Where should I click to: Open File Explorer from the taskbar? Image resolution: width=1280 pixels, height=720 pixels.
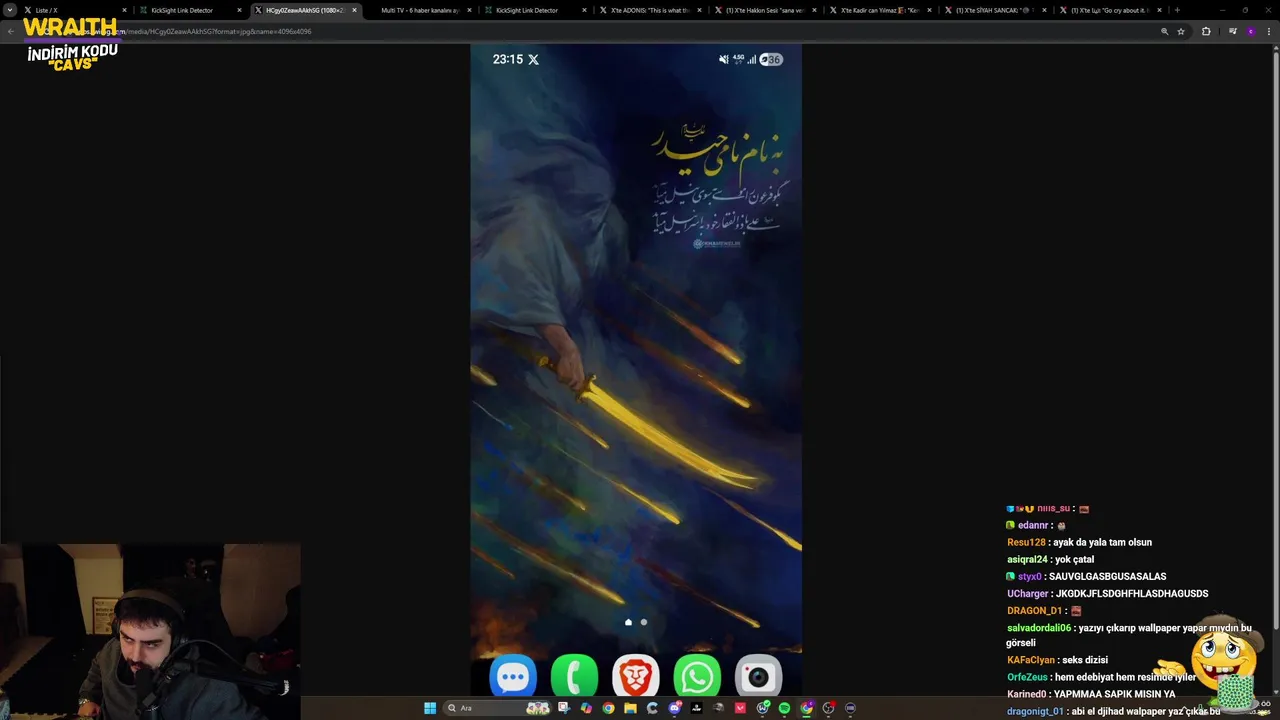coord(630,708)
